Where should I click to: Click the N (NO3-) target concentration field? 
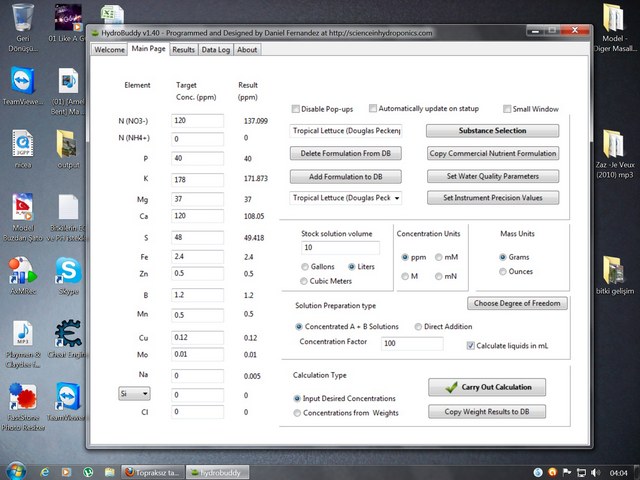point(198,121)
